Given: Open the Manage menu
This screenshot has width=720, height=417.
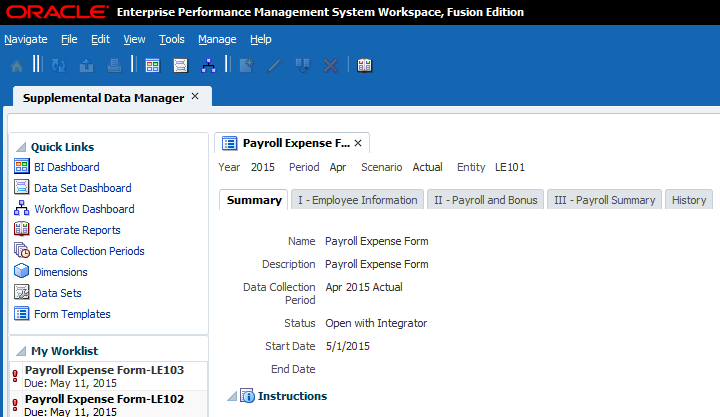Looking at the screenshot, I should 217,39.
